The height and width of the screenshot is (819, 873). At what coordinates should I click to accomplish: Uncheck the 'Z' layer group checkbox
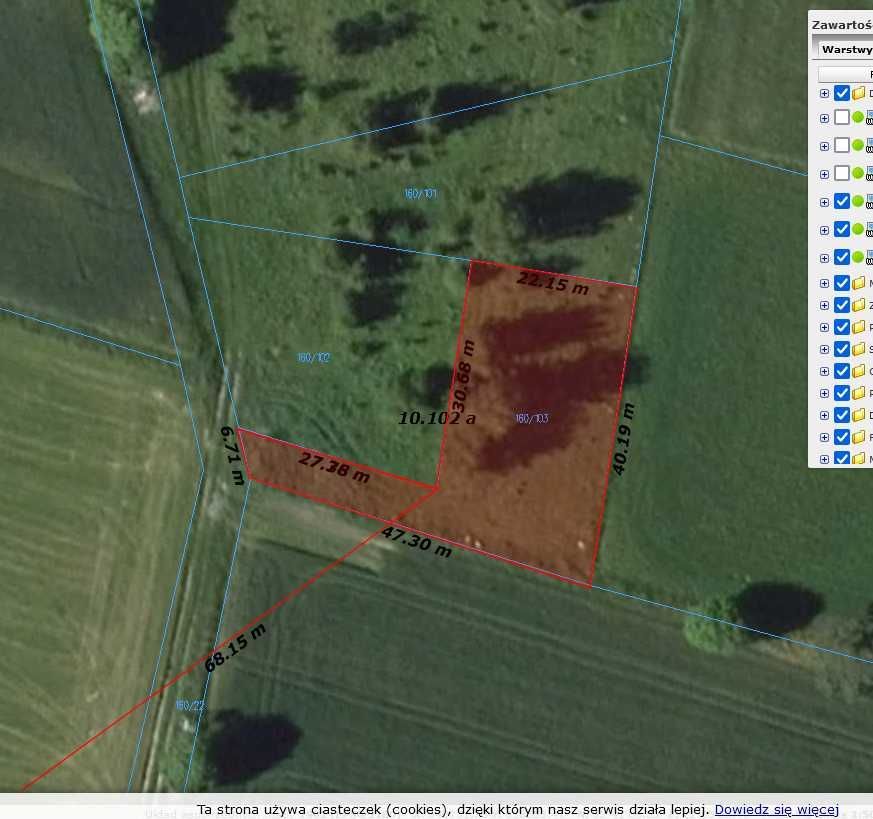pyautogui.click(x=842, y=305)
